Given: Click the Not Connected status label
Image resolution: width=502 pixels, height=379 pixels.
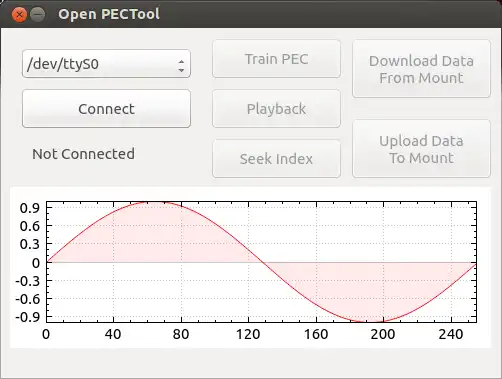Looking at the screenshot, I should point(83,154).
